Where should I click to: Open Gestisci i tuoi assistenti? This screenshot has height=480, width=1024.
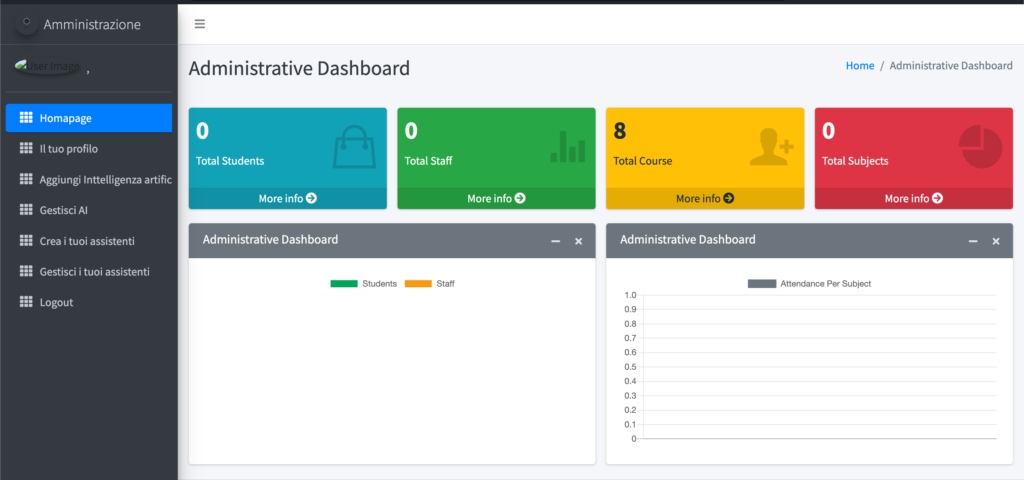click(89, 272)
